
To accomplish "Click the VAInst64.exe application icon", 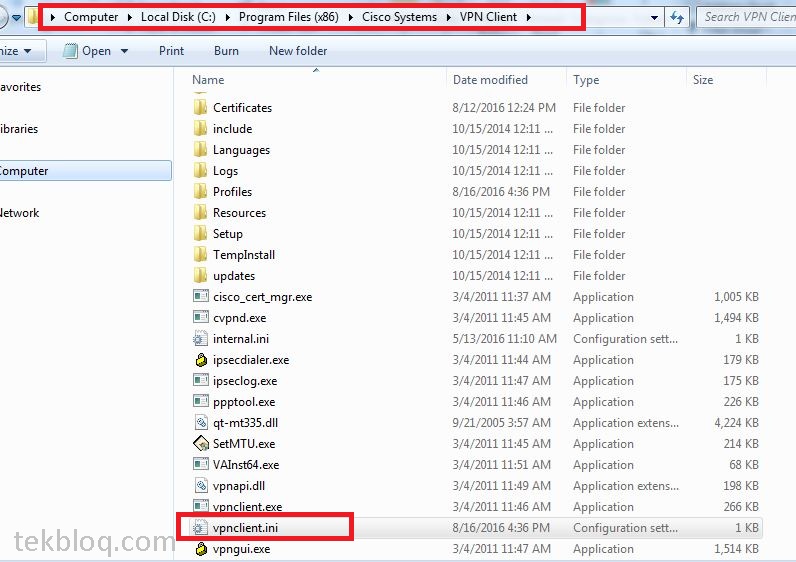I will tap(201, 464).
